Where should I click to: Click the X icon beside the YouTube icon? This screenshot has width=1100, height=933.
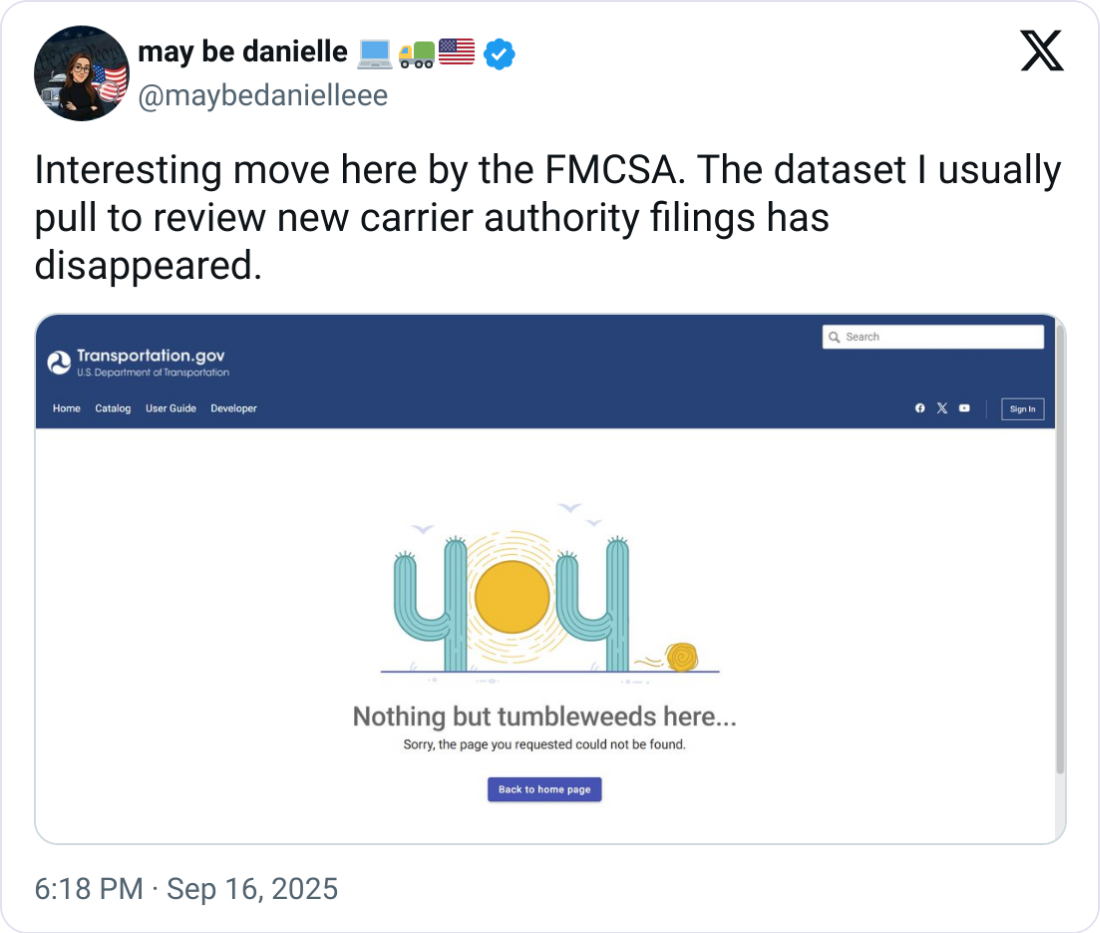[x=942, y=408]
